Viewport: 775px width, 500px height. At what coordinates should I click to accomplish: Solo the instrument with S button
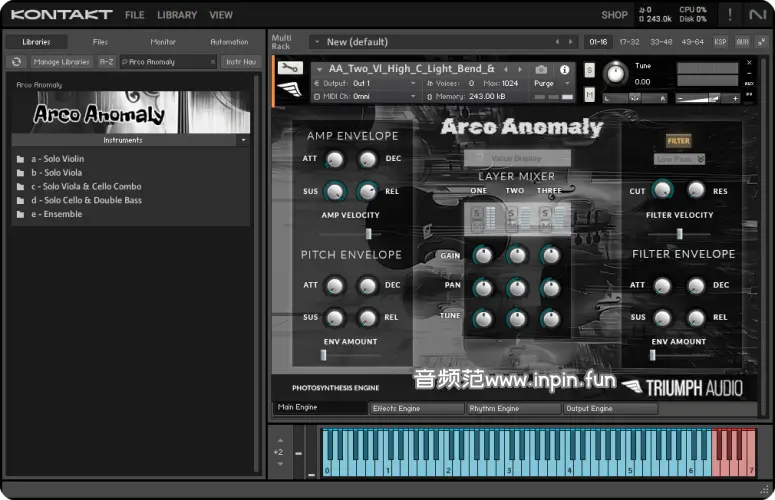pyautogui.click(x=589, y=70)
